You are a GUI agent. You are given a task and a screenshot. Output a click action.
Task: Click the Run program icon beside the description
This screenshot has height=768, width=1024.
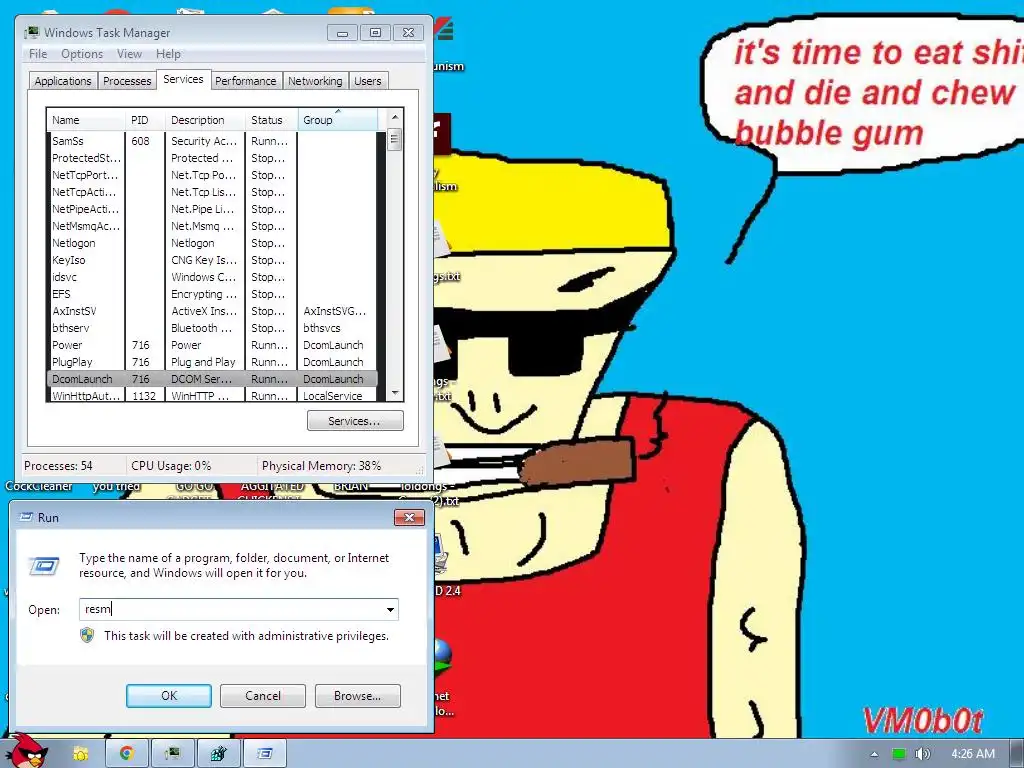point(44,566)
